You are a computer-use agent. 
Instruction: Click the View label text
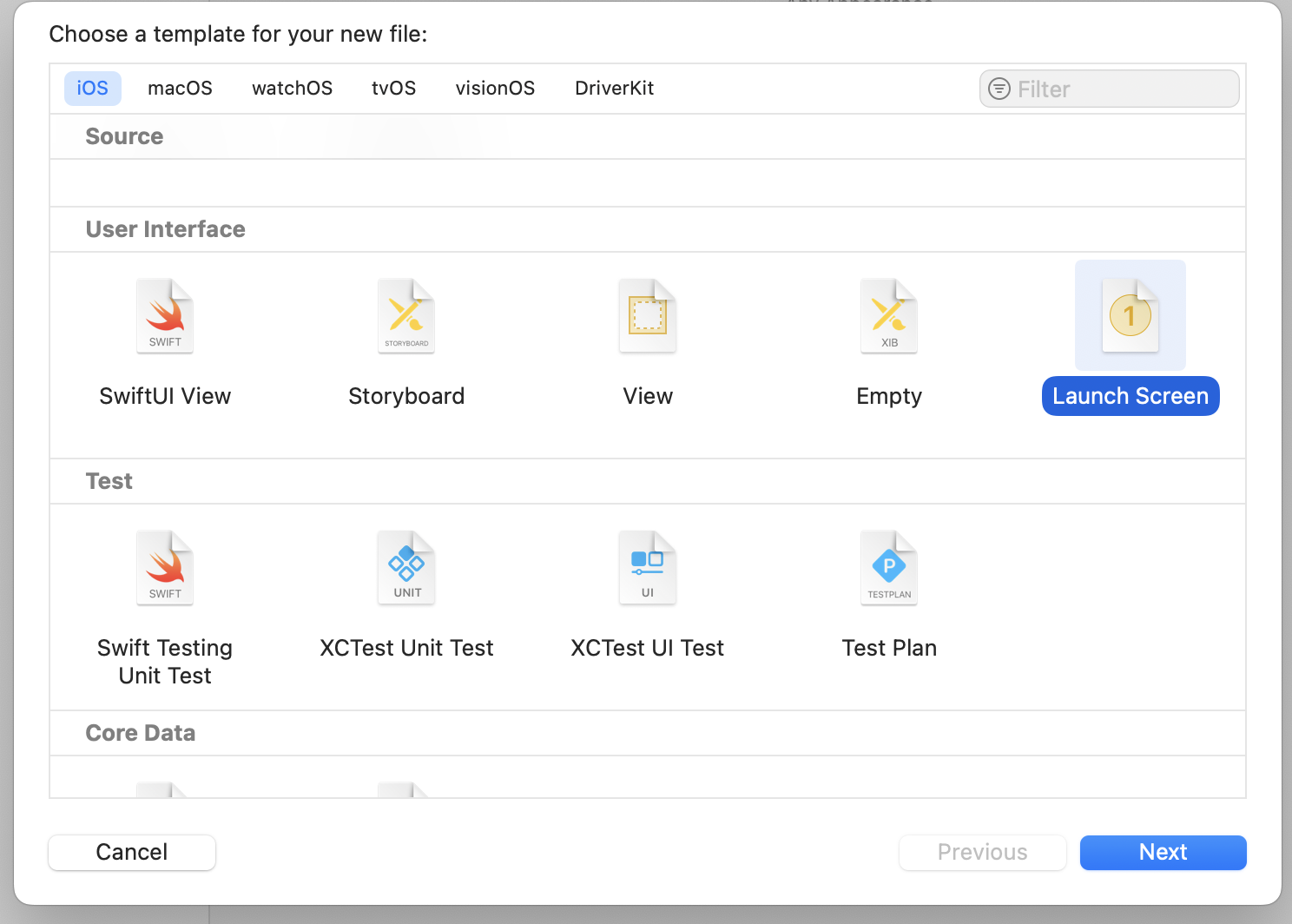(x=648, y=396)
